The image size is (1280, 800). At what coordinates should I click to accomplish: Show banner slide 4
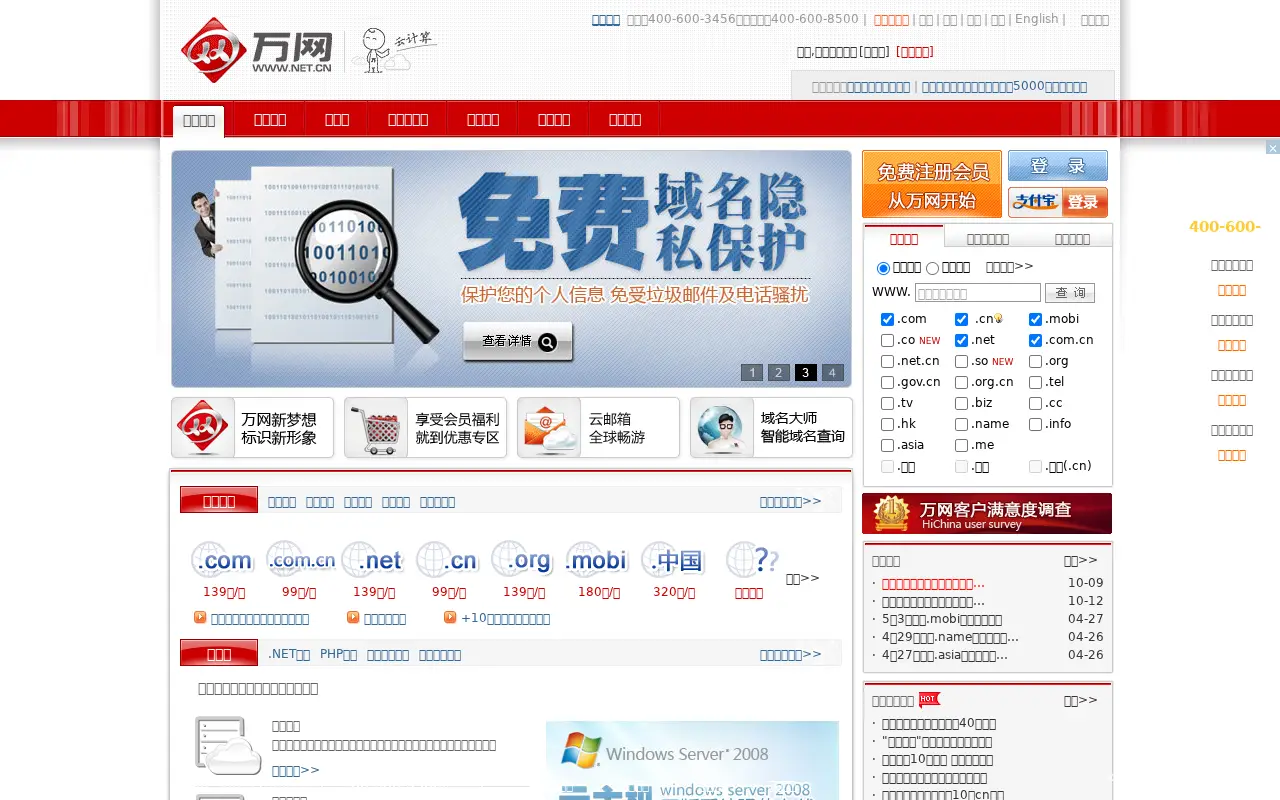coord(832,373)
